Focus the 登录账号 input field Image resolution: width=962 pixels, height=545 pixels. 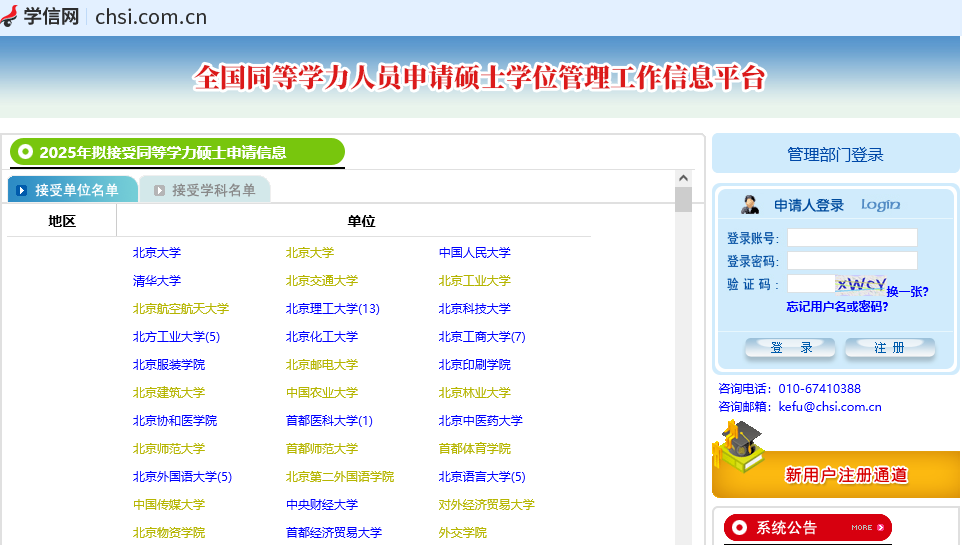pyautogui.click(x=852, y=238)
